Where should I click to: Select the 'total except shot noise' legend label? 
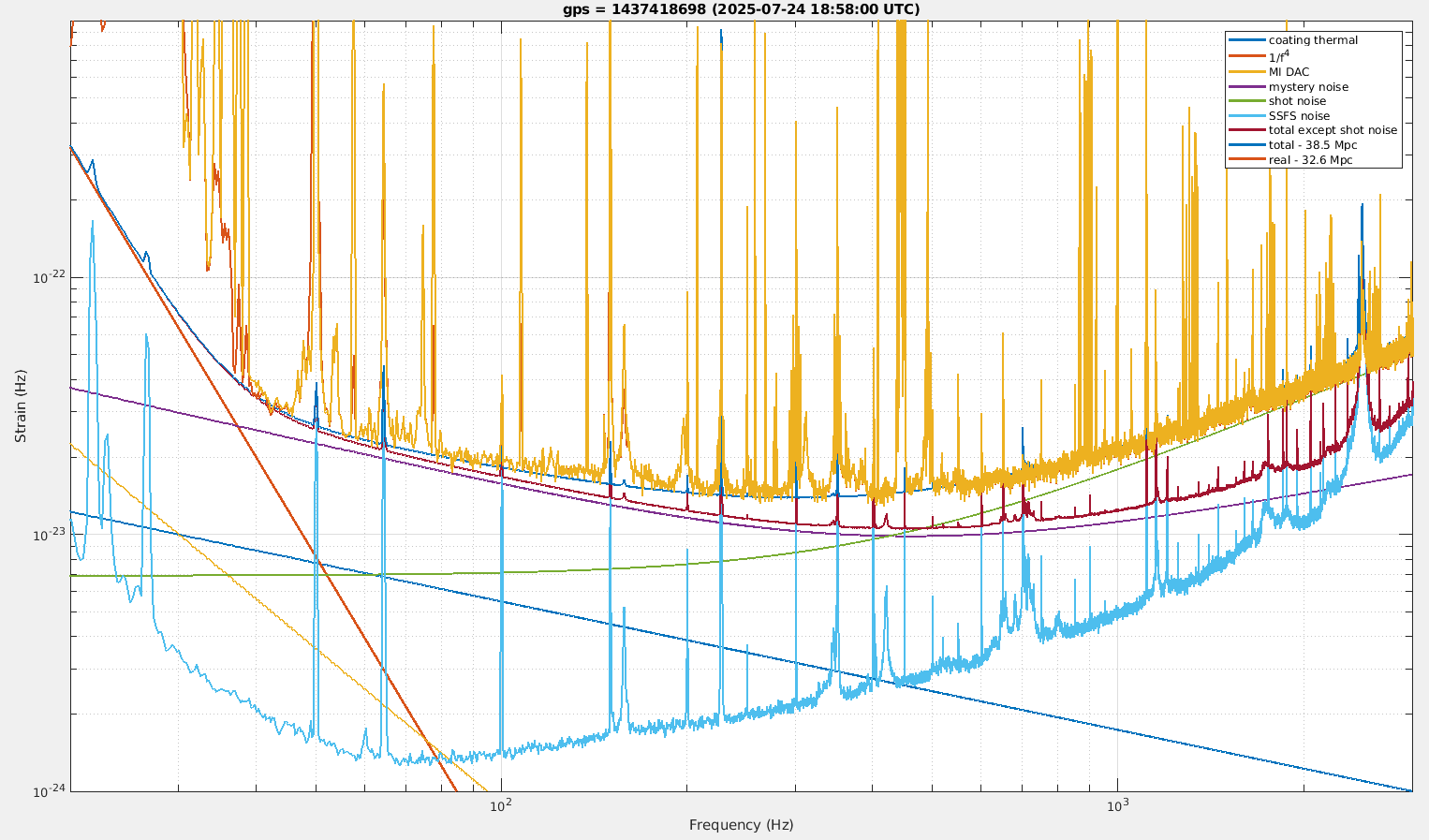[1333, 130]
